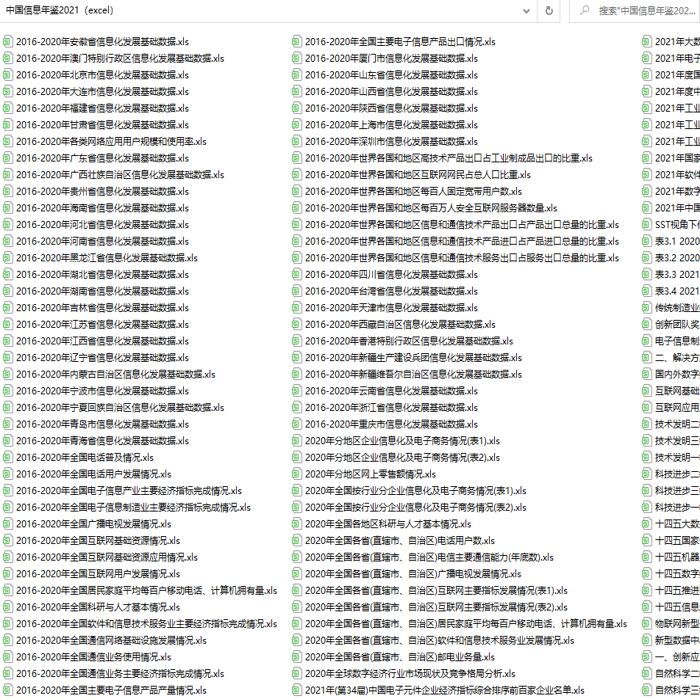Image resolution: width=700 pixels, height=700 pixels.
Task: Click file icon of 2016-2020年福建省信息化发展基础数据.xls
Action: point(8,108)
